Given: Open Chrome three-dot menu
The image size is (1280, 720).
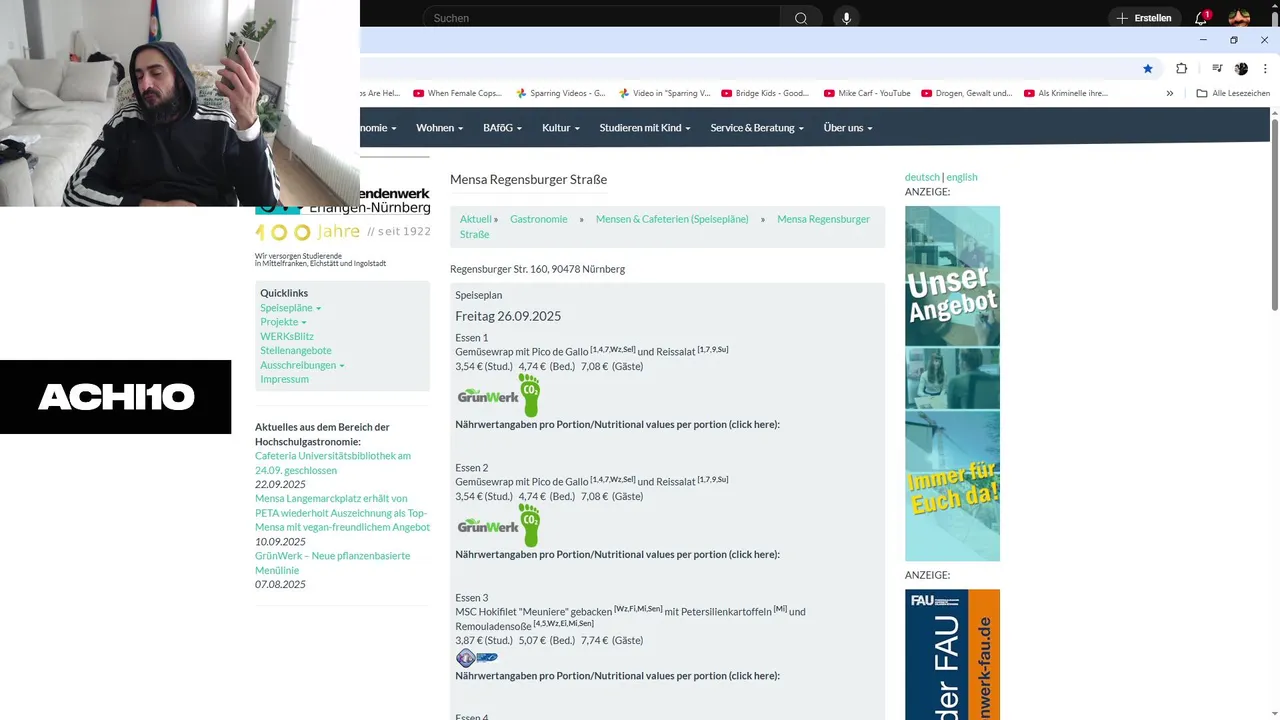Looking at the screenshot, I should (1265, 68).
